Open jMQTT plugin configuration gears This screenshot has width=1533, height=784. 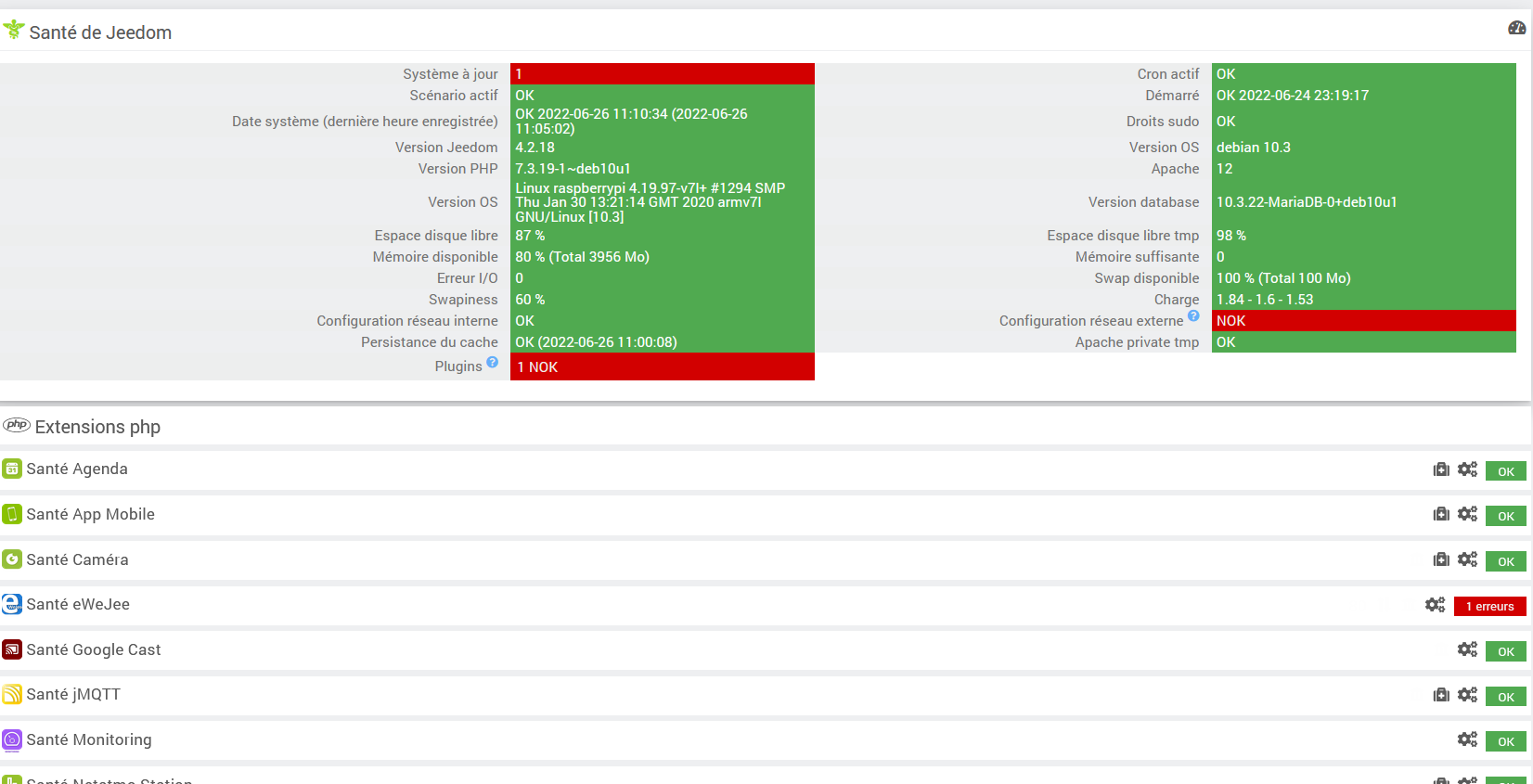click(1467, 695)
